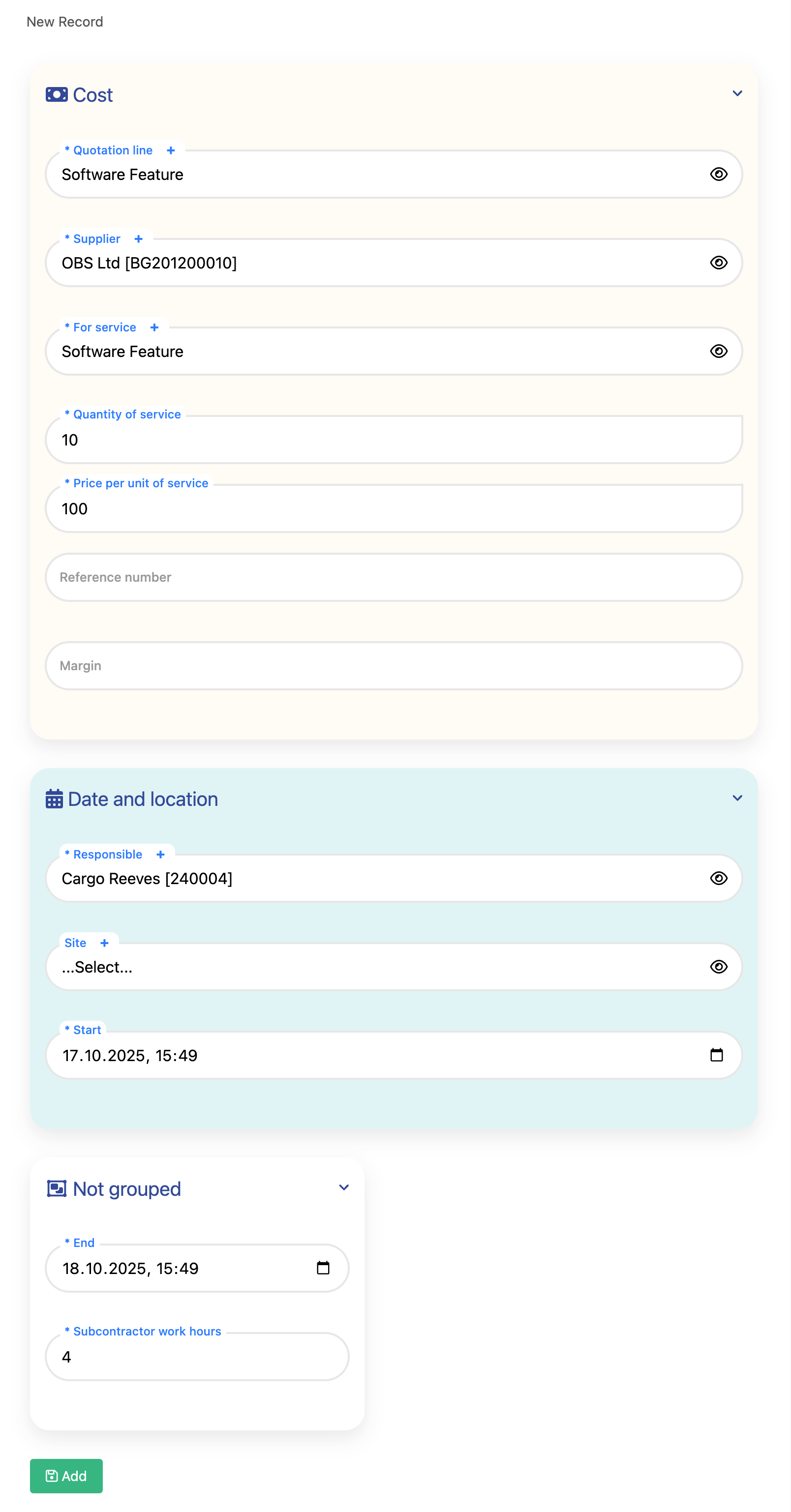Open calendar picker in End field
The width and height of the screenshot is (791, 1512).
[x=323, y=1268]
